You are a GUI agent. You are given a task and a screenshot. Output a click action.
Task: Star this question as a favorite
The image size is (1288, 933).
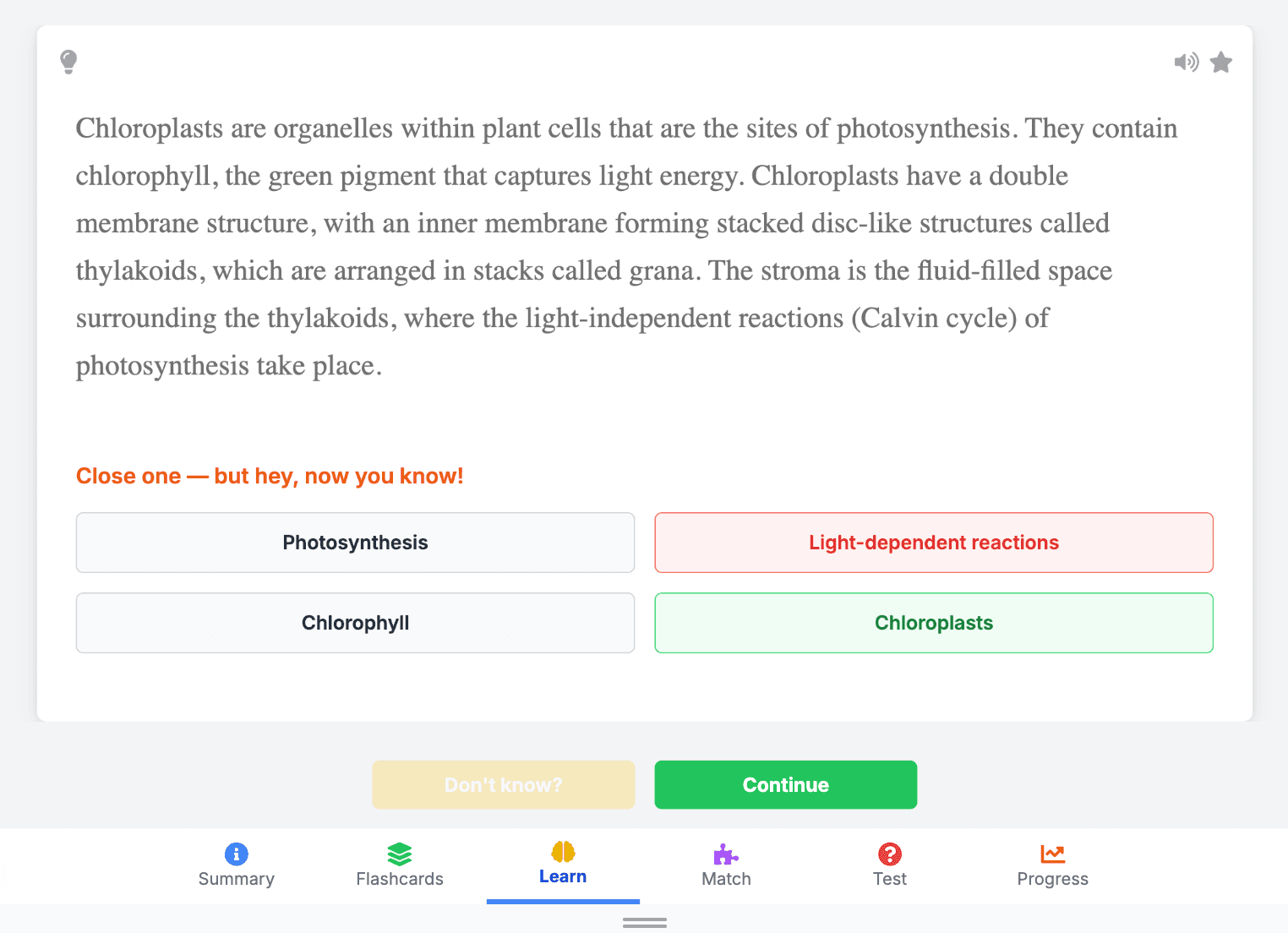pos(1221,63)
